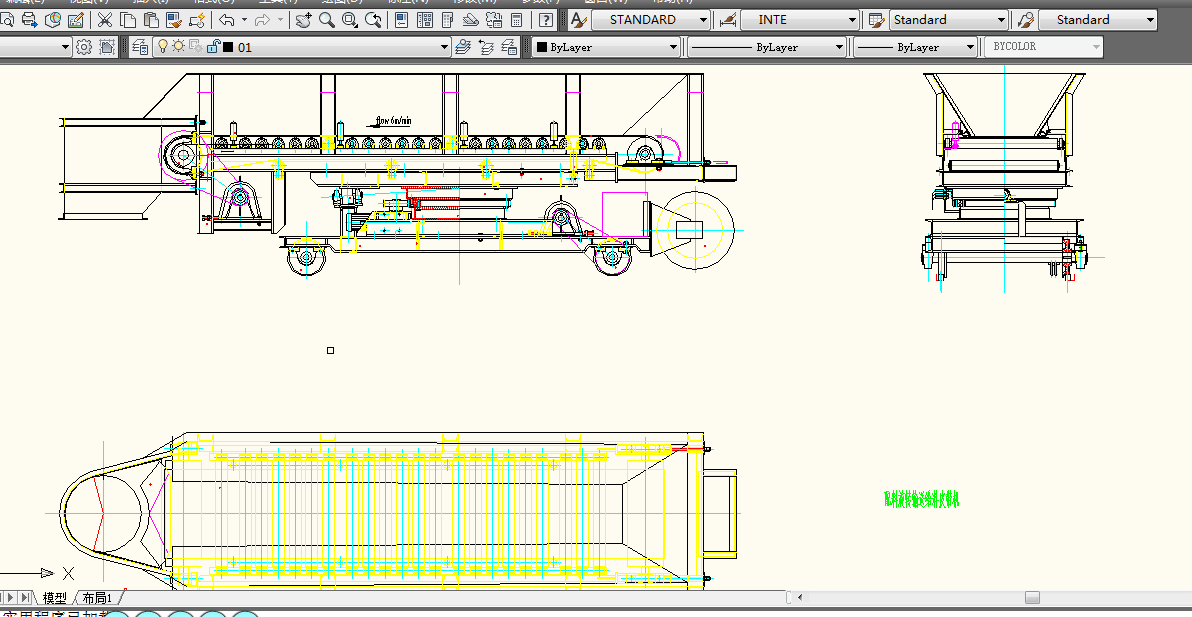Click the Make Object's Layer Current button
The image size is (1192, 617).
[463, 46]
